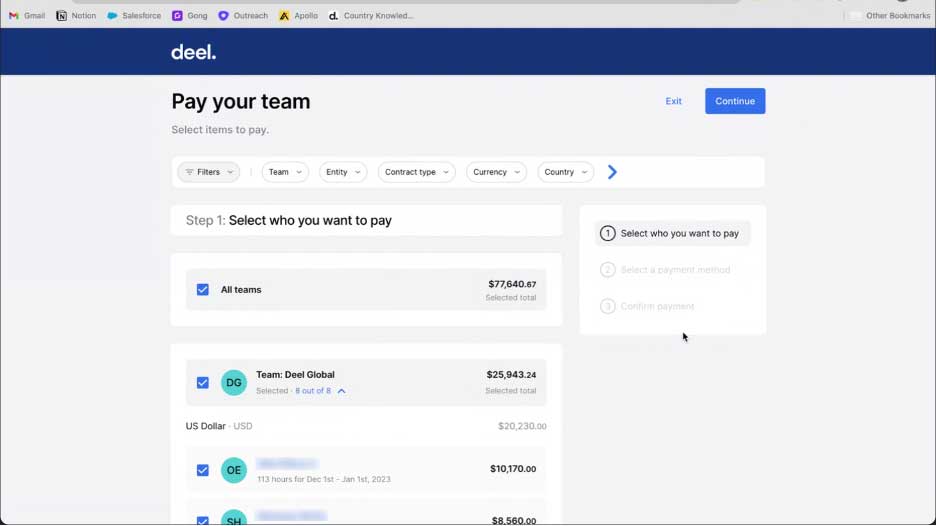Click the OE avatar in the payment row
Viewport: 936px width, 526px height.
click(x=233, y=470)
